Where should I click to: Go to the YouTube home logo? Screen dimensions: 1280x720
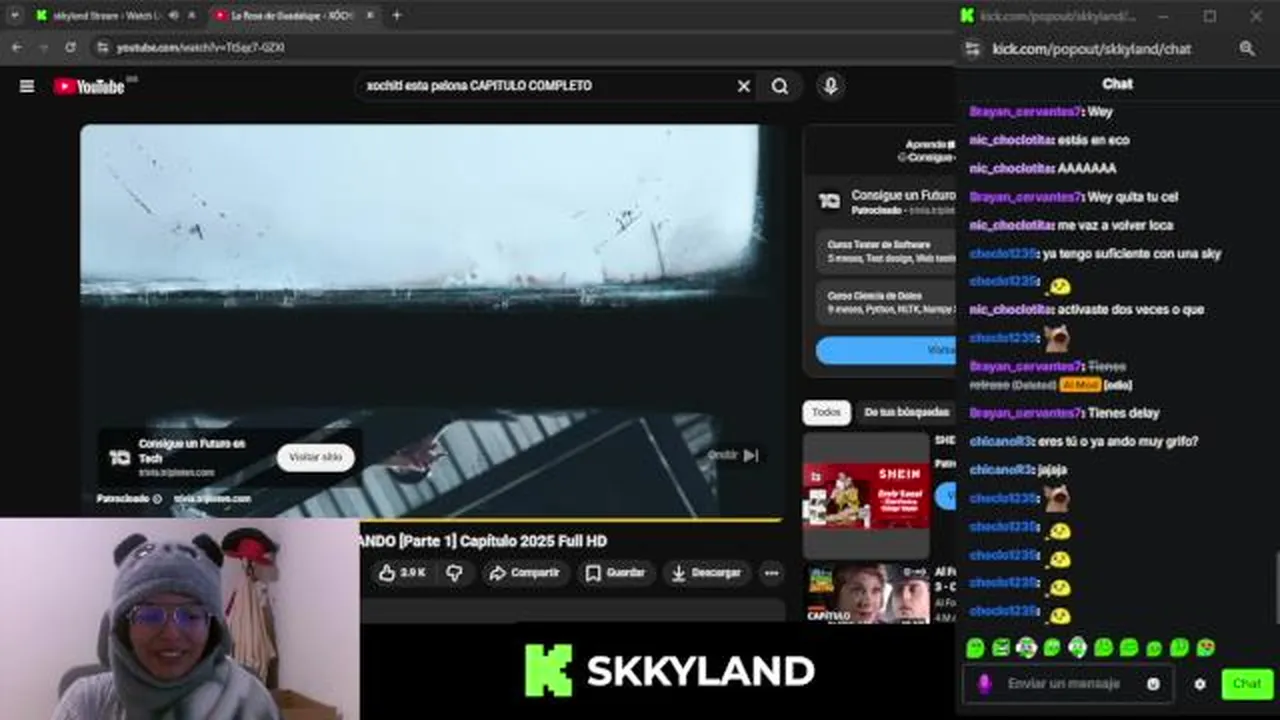point(89,87)
